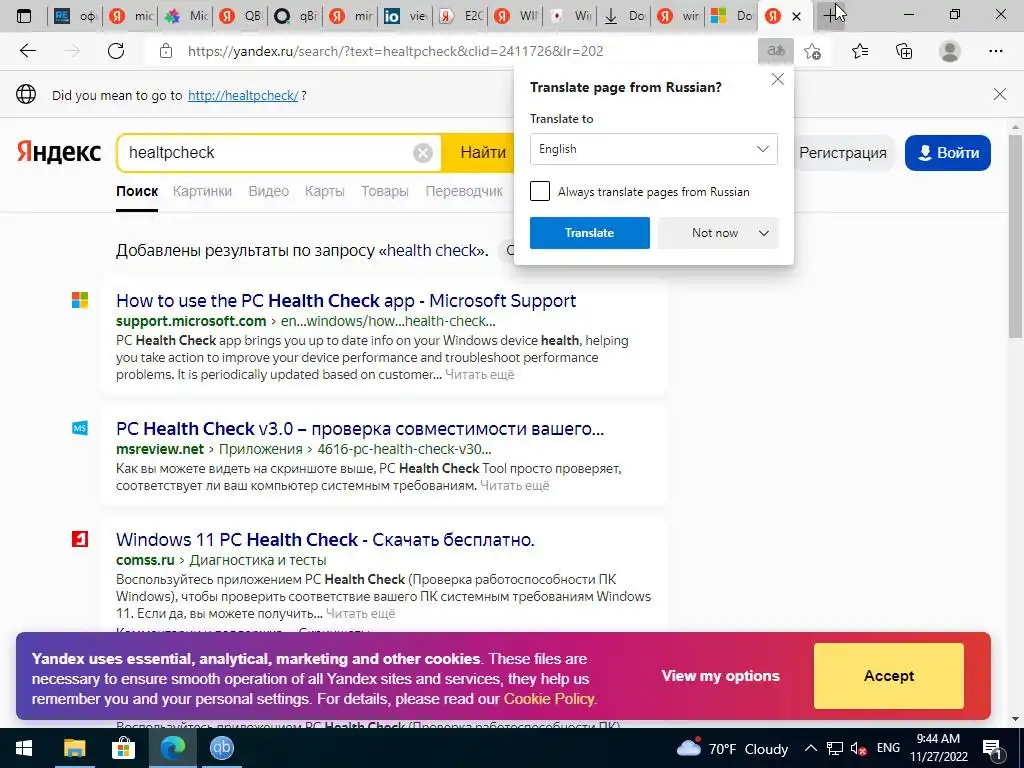Screen dimensions: 1024x768
Task: Open the Collections icon in the toolbar
Action: [x=904, y=51]
